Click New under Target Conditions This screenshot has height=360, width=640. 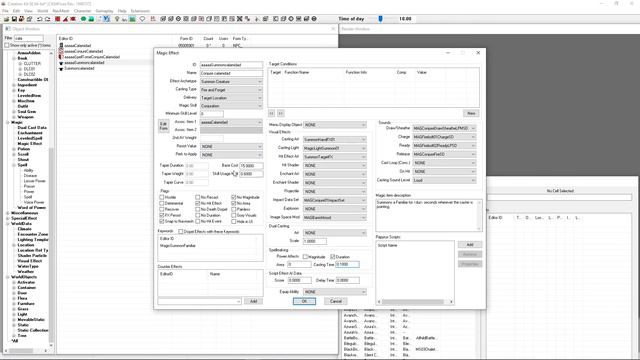click(x=471, y=113)
